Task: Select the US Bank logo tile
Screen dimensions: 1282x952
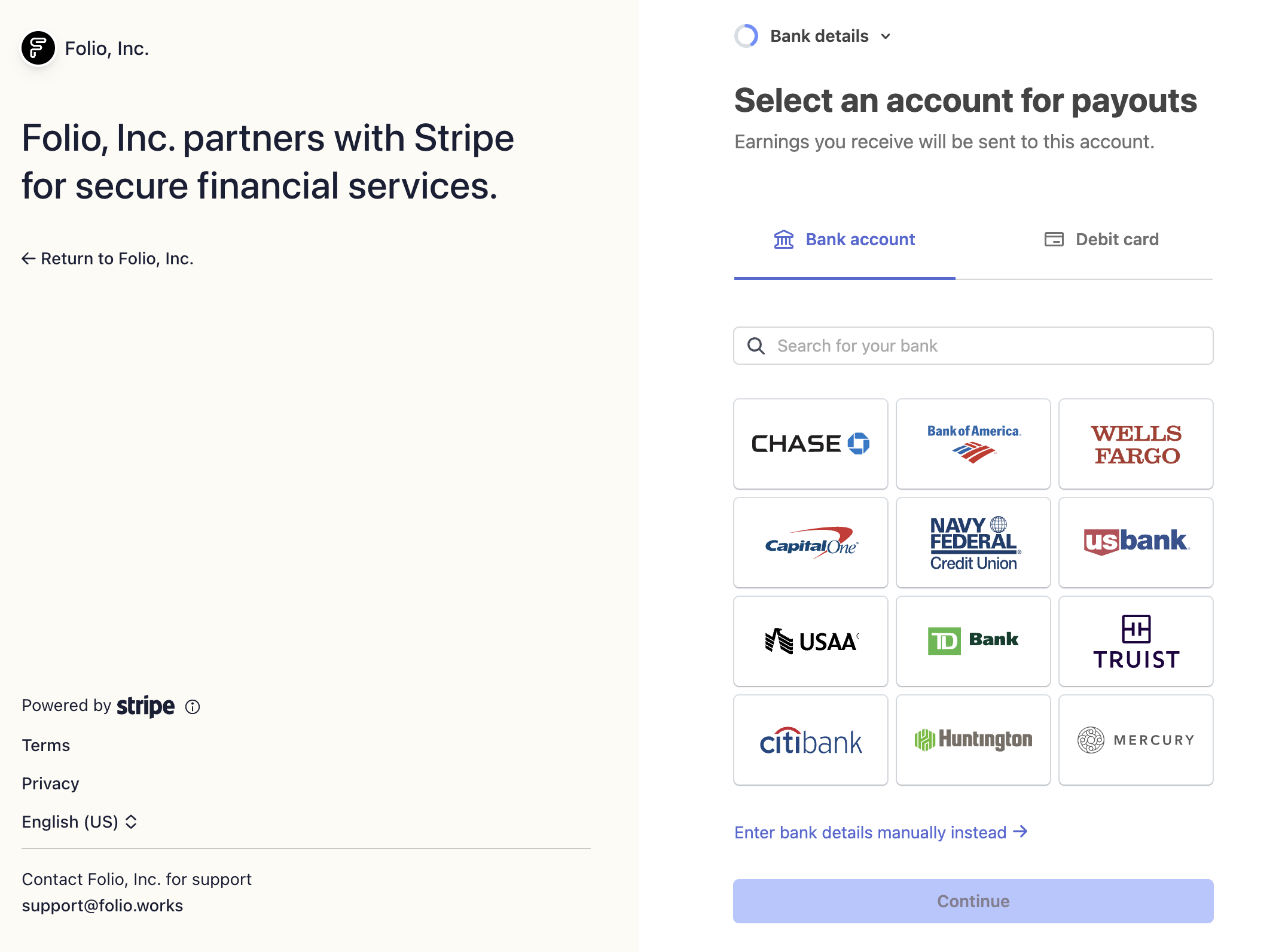Action: [x=1136, y=542]
